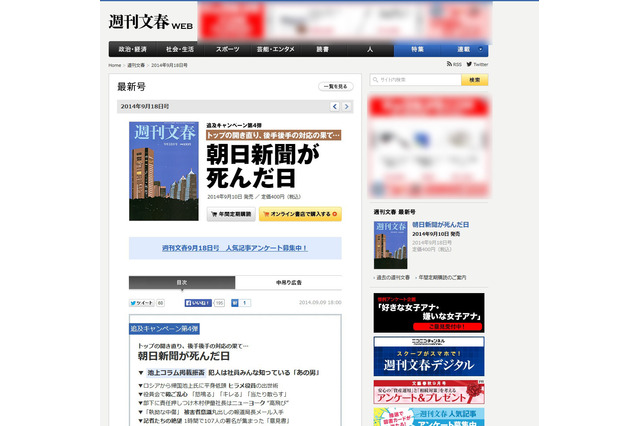This screenshot has height=426, width=640.
Task: Open 読書 navigation item
Action: coord(322,49)
